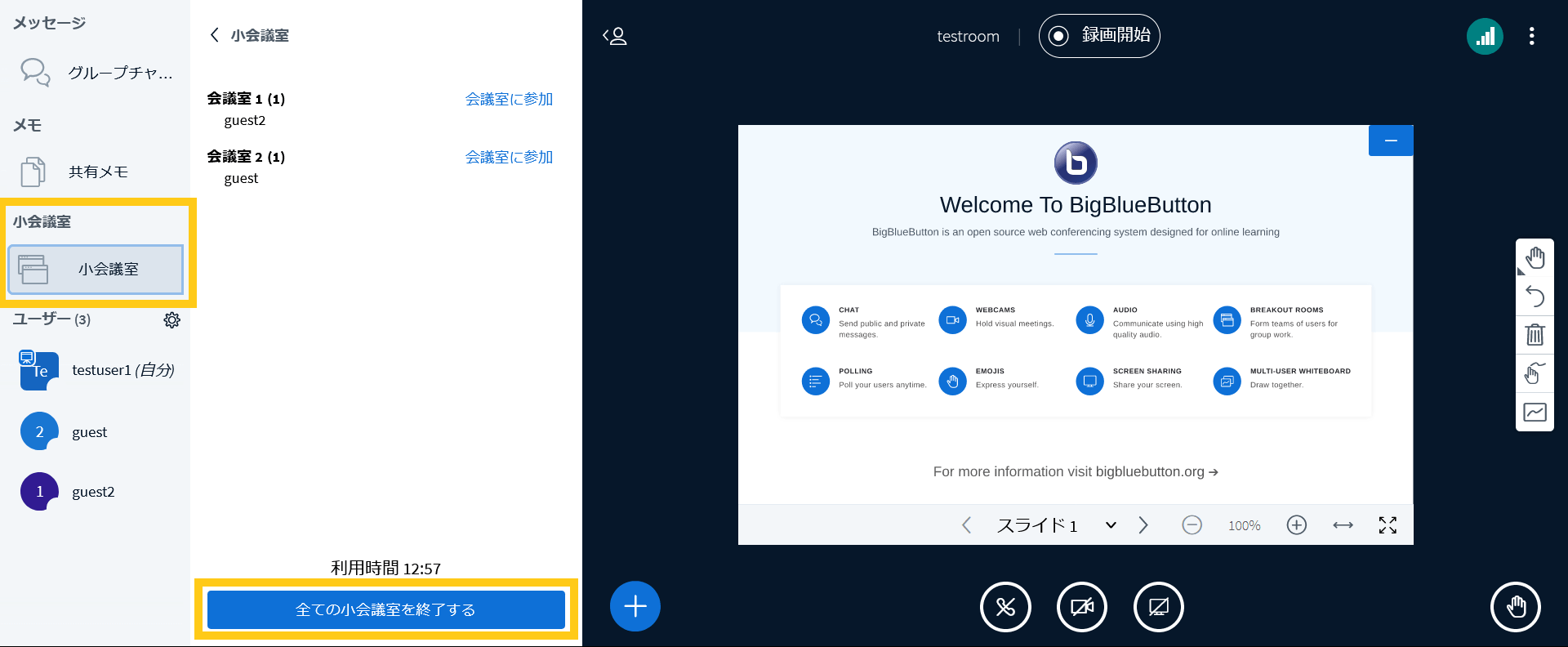Go back from the 小会議室 panel
1568x647 pixels.
[214, 35]
